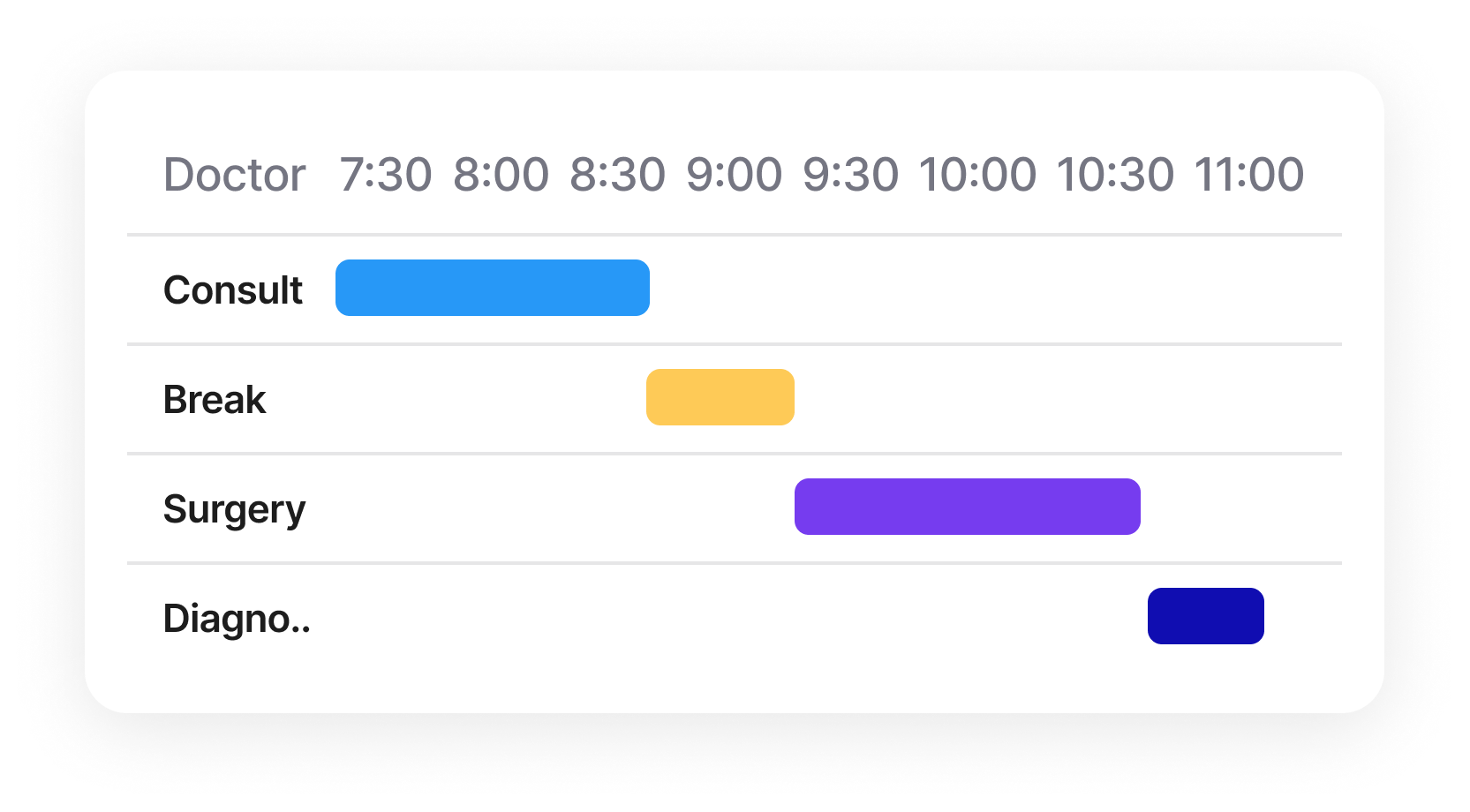Select the 9:30 time column label
The height and width of the screenshot is (812, 1470).
850,175
